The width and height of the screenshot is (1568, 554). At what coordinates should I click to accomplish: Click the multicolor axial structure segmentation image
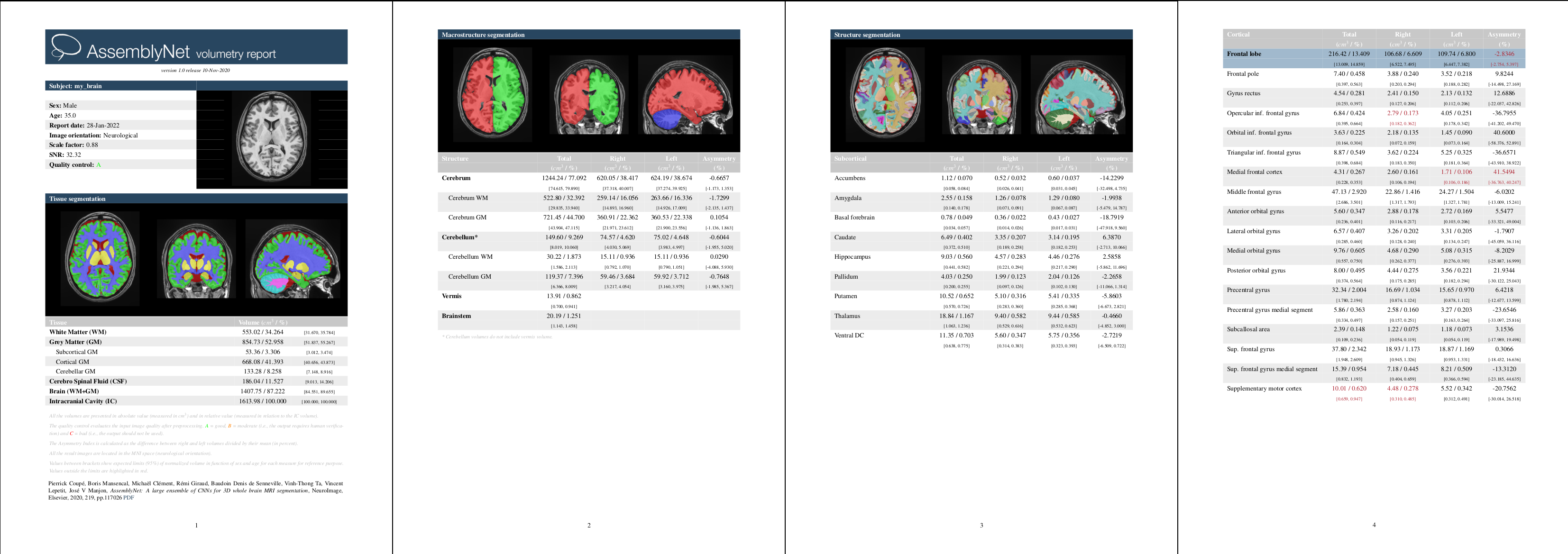pyautogui.click(x=885, y=94)
